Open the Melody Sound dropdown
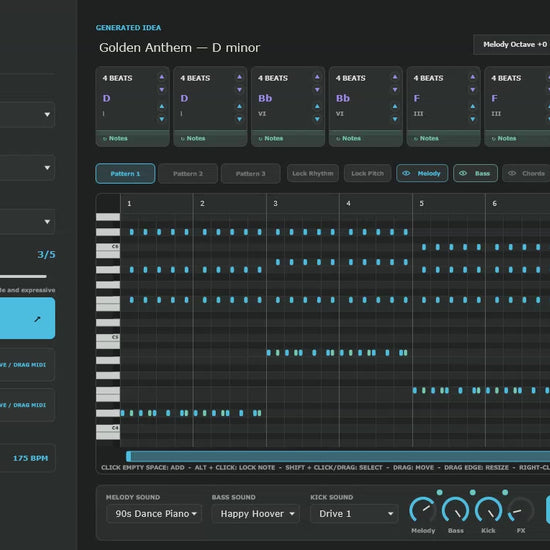This screenshot has width=550, height=550. [x=154, y=514]
